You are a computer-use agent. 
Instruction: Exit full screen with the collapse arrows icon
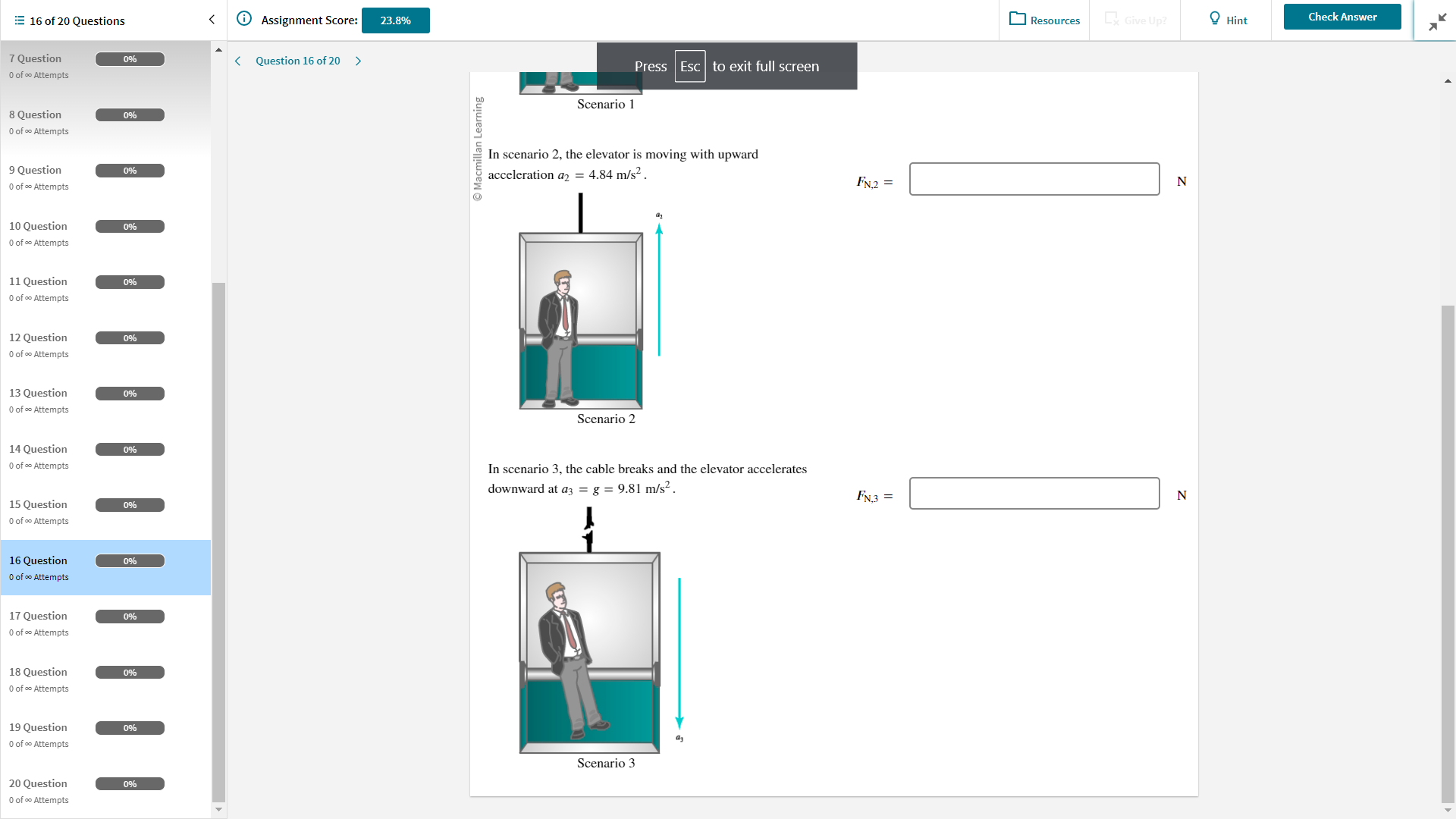click(1436, 23)
